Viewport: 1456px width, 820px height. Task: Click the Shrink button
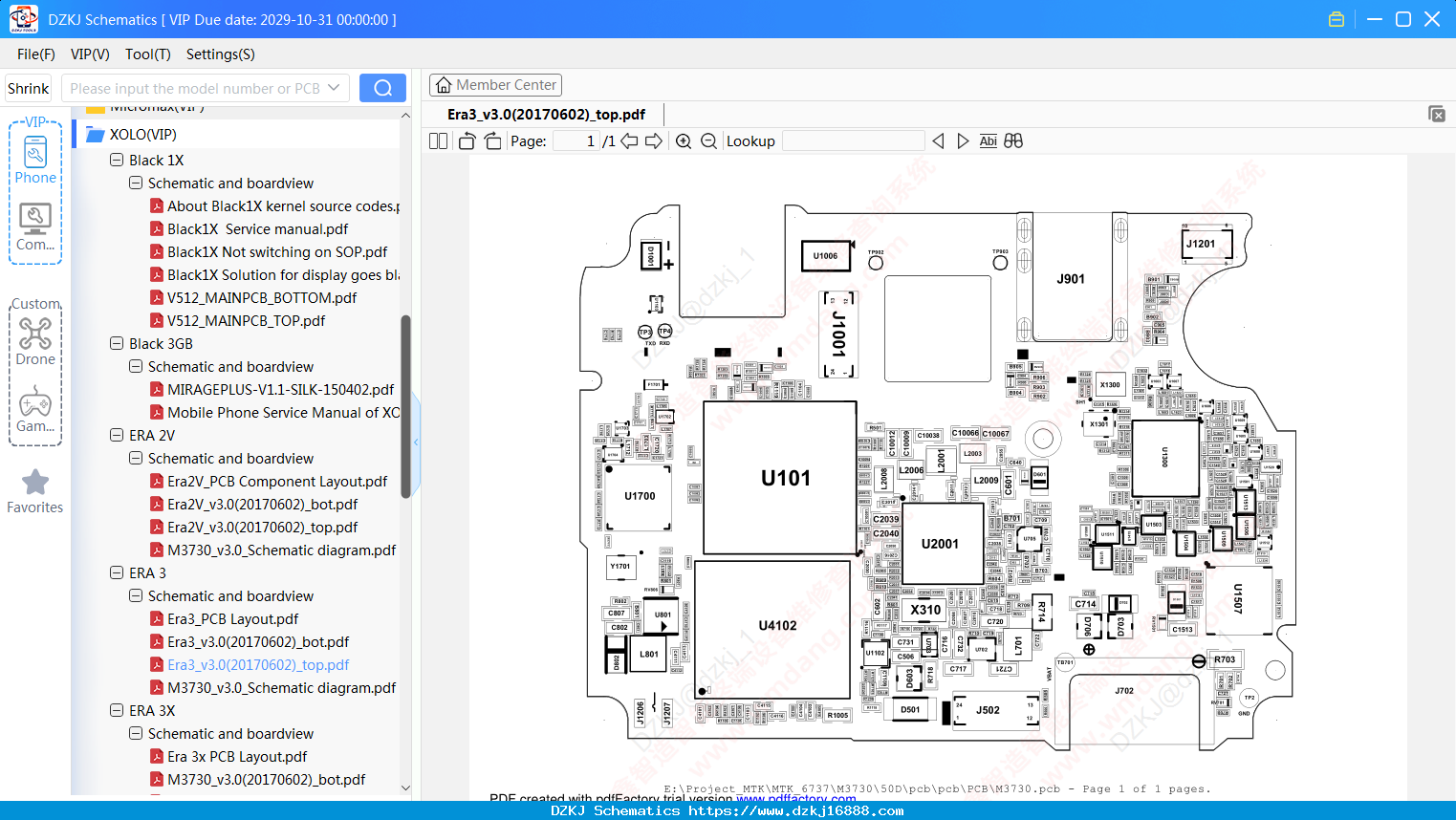pos(28,88)
